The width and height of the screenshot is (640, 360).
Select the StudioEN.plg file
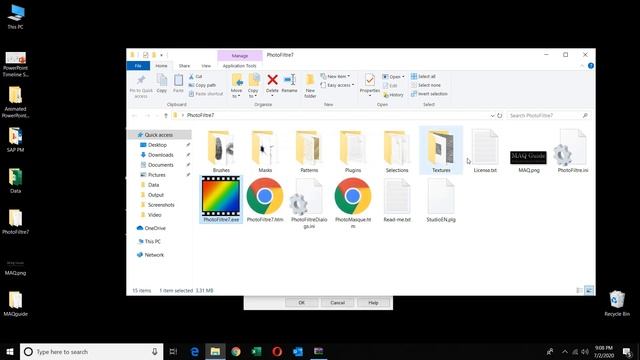coord(441,200)
